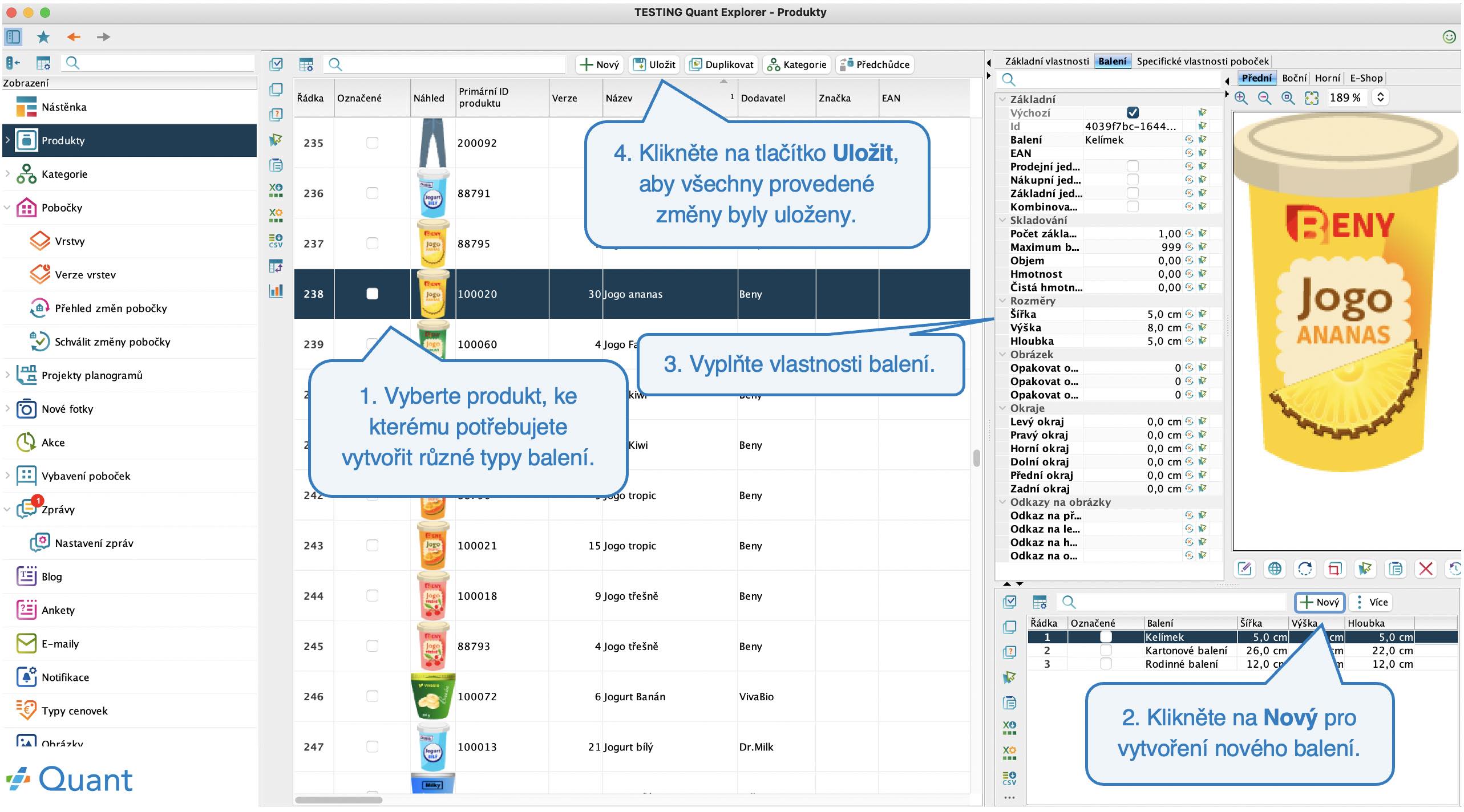Zoom out the packaging image preview
The width and height of the screenshot is (1464, 812).
click(1264, 98)
